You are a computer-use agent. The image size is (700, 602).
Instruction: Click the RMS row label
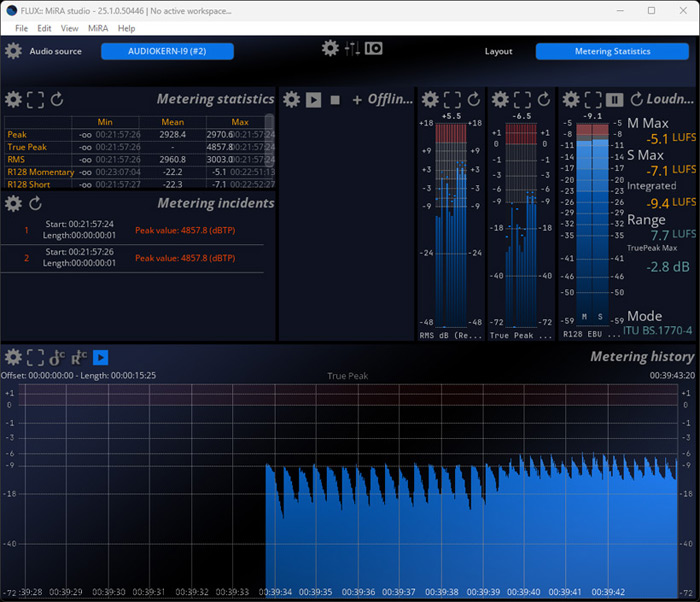16,159
